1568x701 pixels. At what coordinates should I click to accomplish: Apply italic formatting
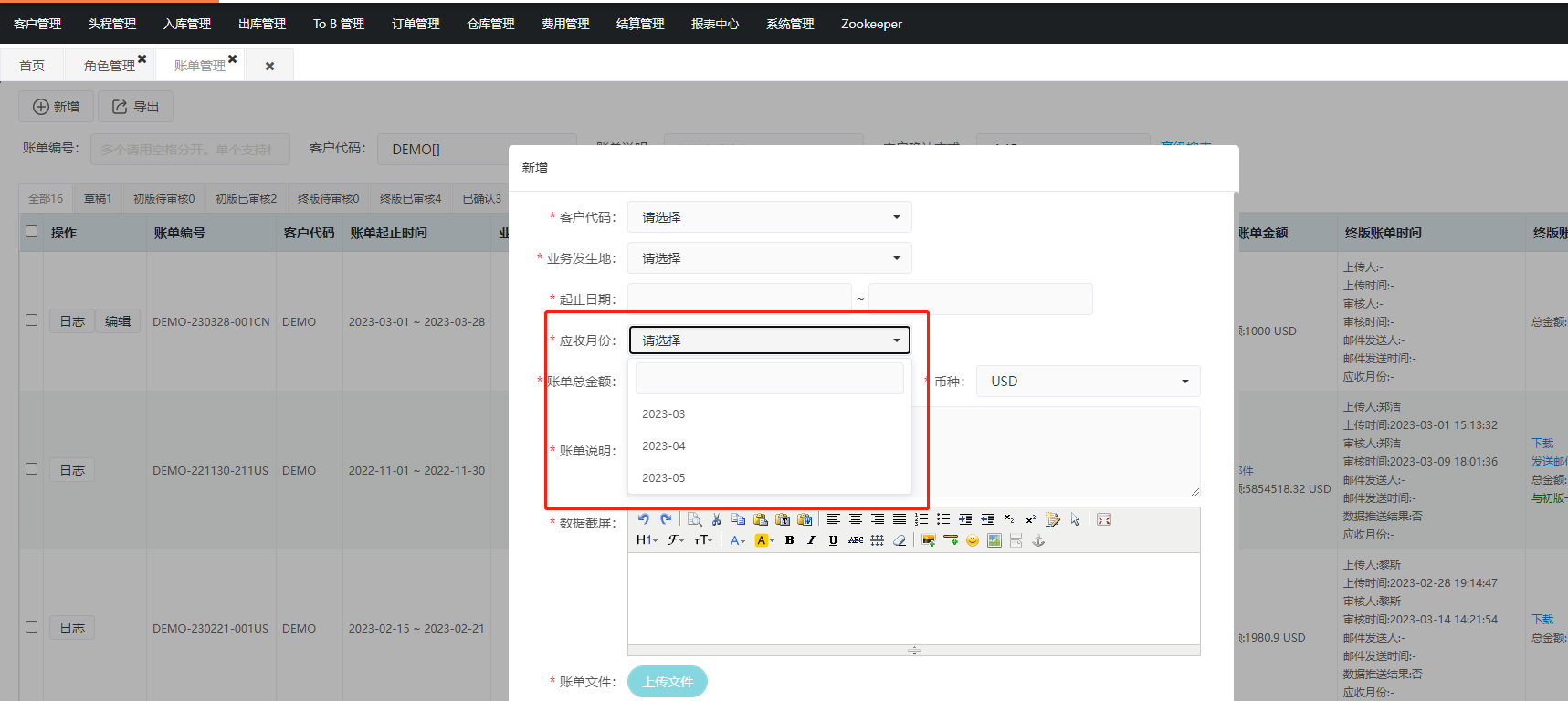(811, 540)
